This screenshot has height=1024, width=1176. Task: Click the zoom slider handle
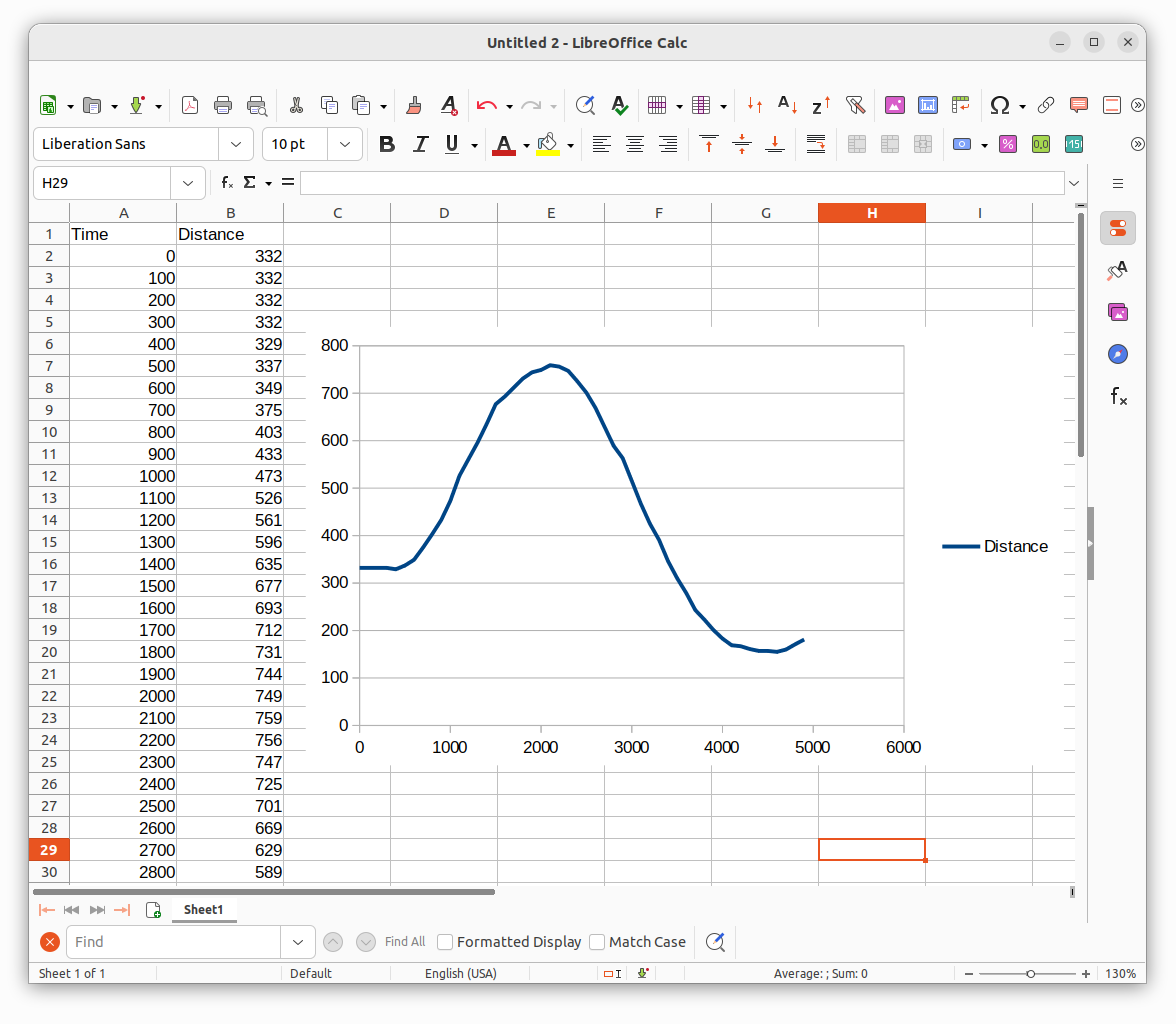tap(1030, 974)
